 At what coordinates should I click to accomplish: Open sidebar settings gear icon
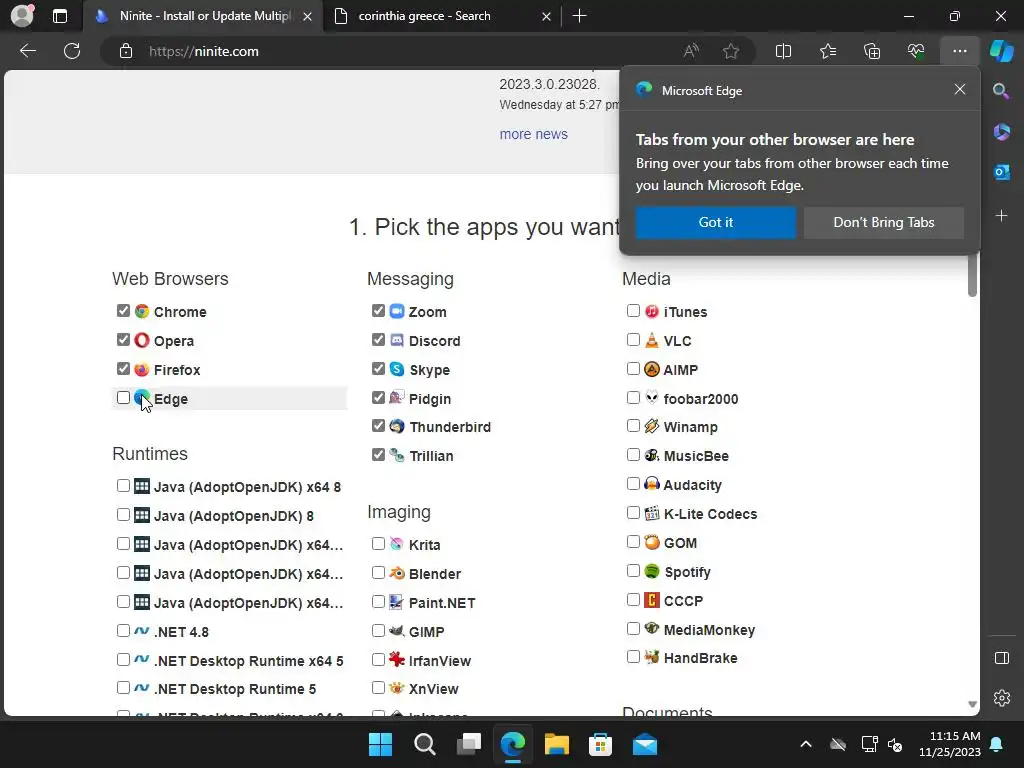[x=1001, y=697]
